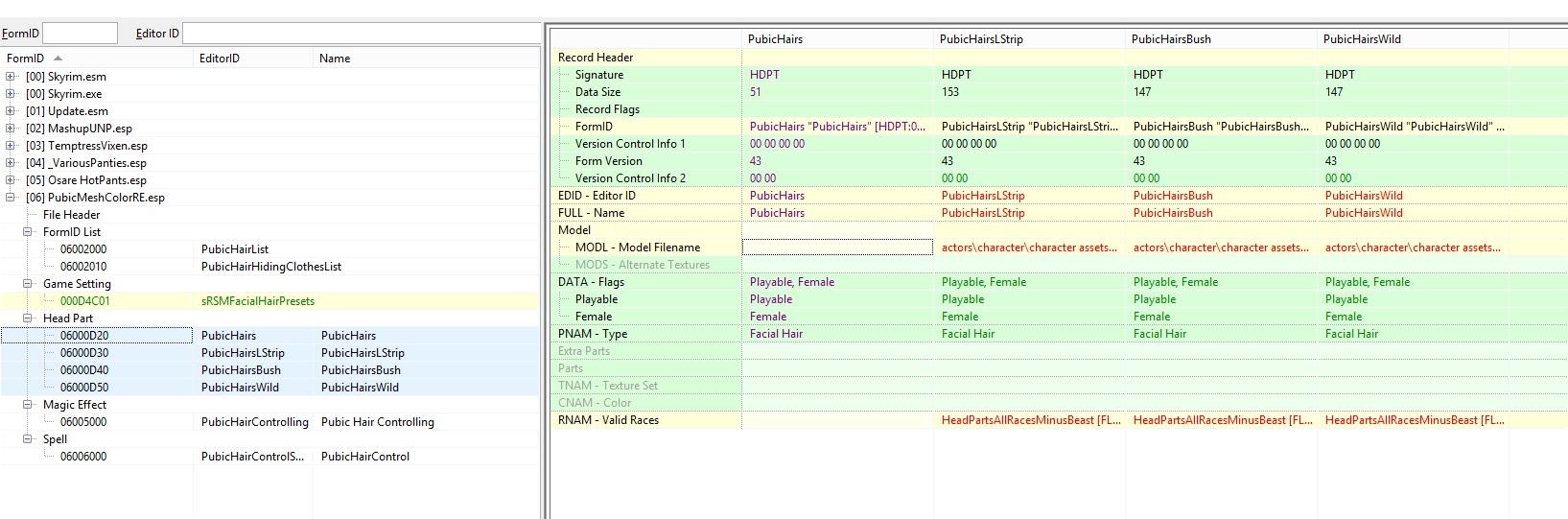The image size is (1568, 519).
Task: Expand the [01] Update.esm node
Action: coord(11,111)
